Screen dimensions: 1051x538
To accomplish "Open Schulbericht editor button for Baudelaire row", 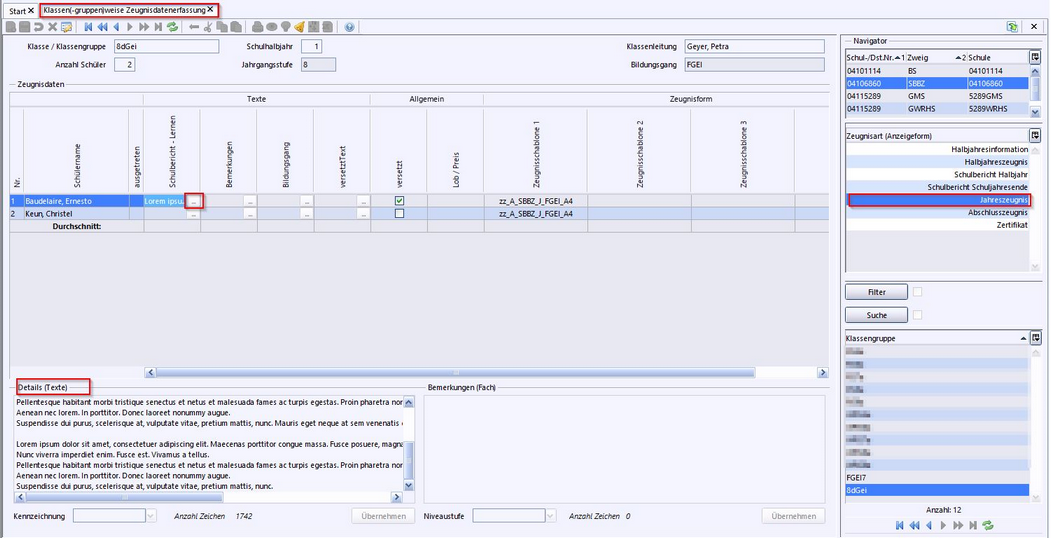I will [x=194, y=201].
